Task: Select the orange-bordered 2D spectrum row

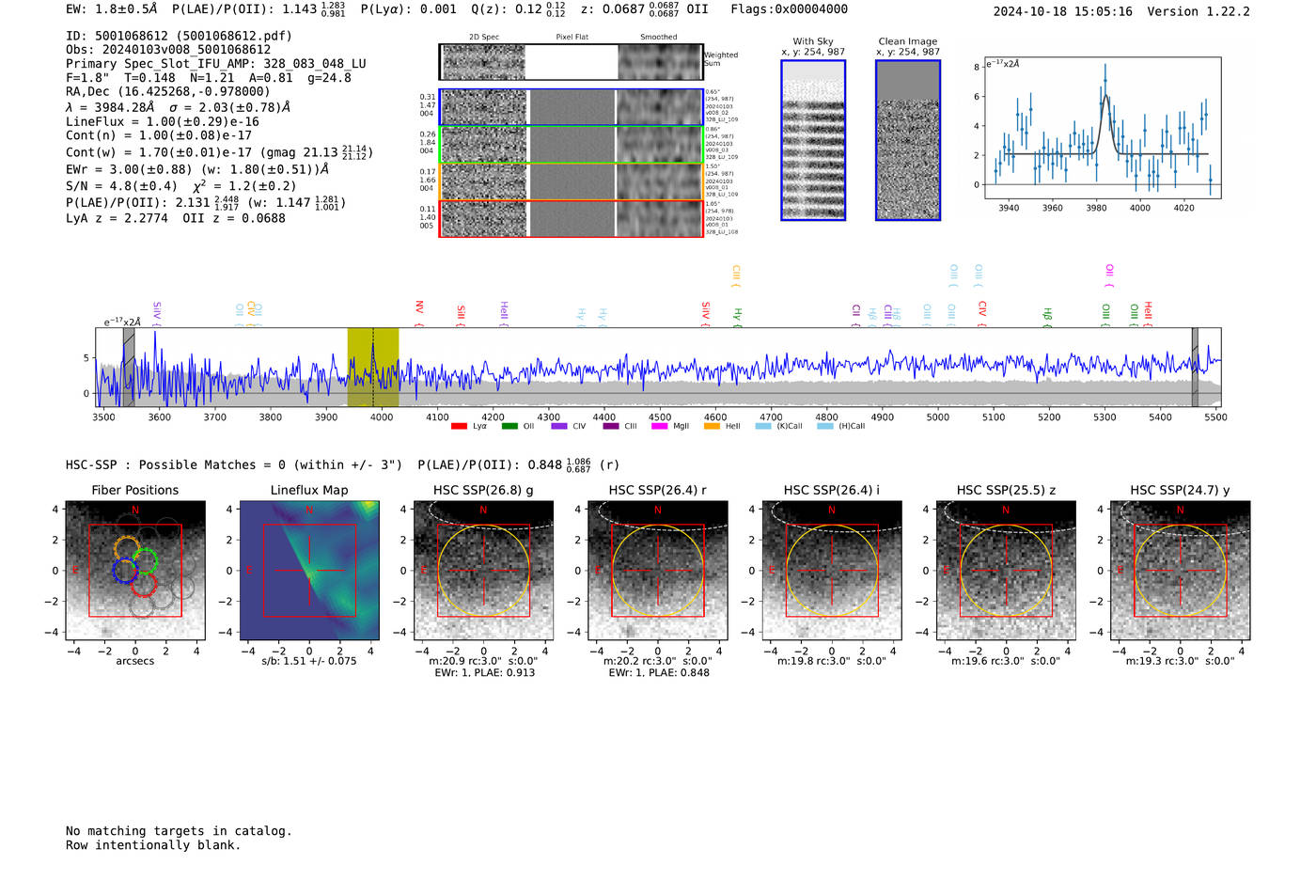Action: [x=572, y=181]
